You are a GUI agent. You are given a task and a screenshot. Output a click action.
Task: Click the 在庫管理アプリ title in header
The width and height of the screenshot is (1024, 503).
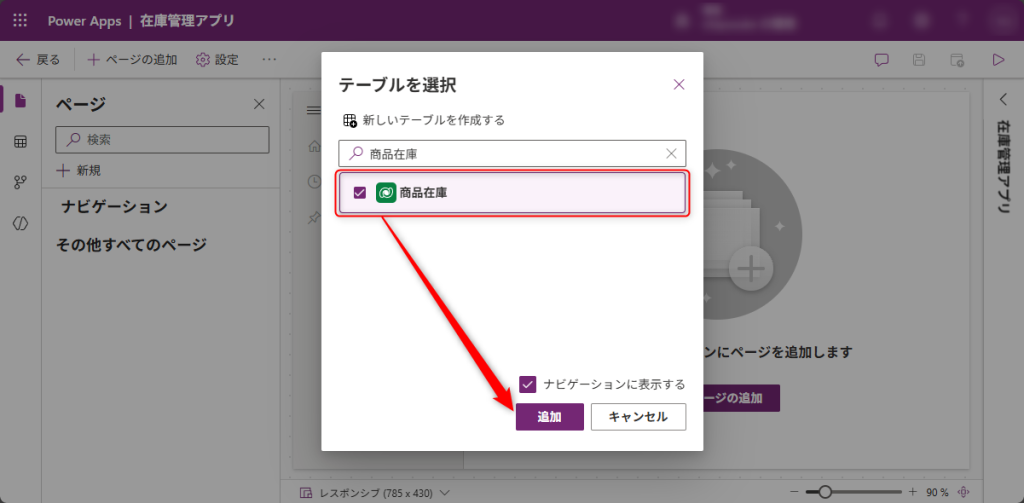pos(187,21)
